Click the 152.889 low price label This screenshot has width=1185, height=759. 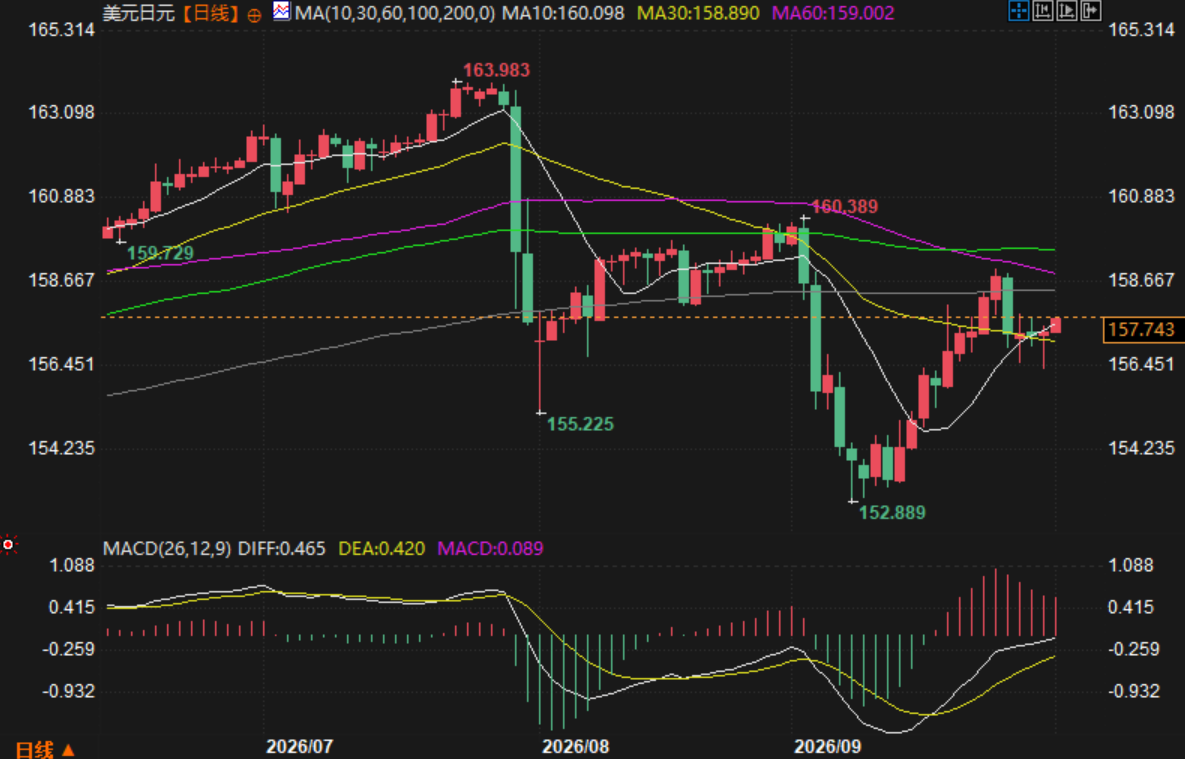point(893,513)
